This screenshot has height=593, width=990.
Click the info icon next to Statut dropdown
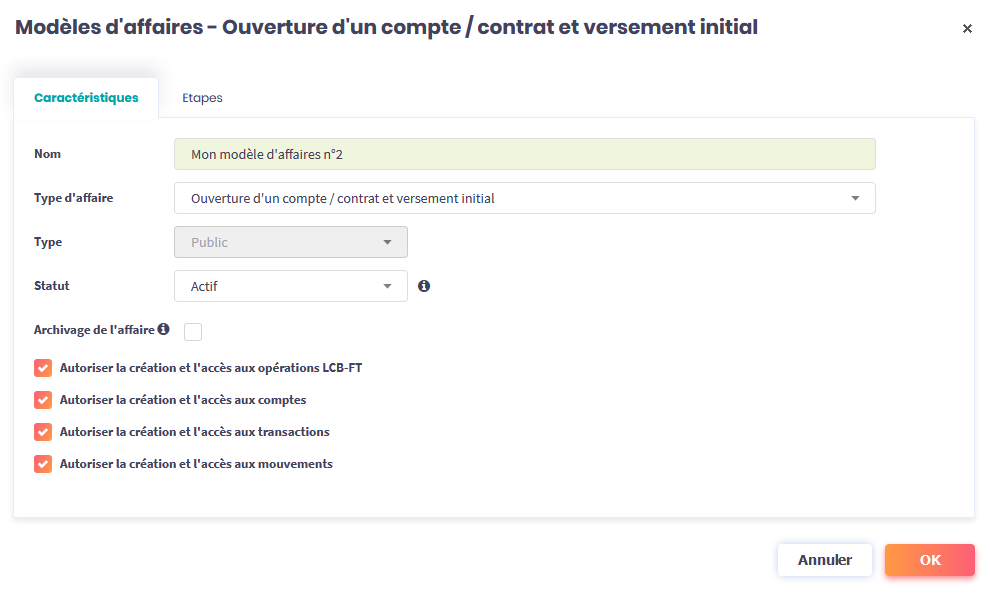pyautogui.click(x=424, y=286)
